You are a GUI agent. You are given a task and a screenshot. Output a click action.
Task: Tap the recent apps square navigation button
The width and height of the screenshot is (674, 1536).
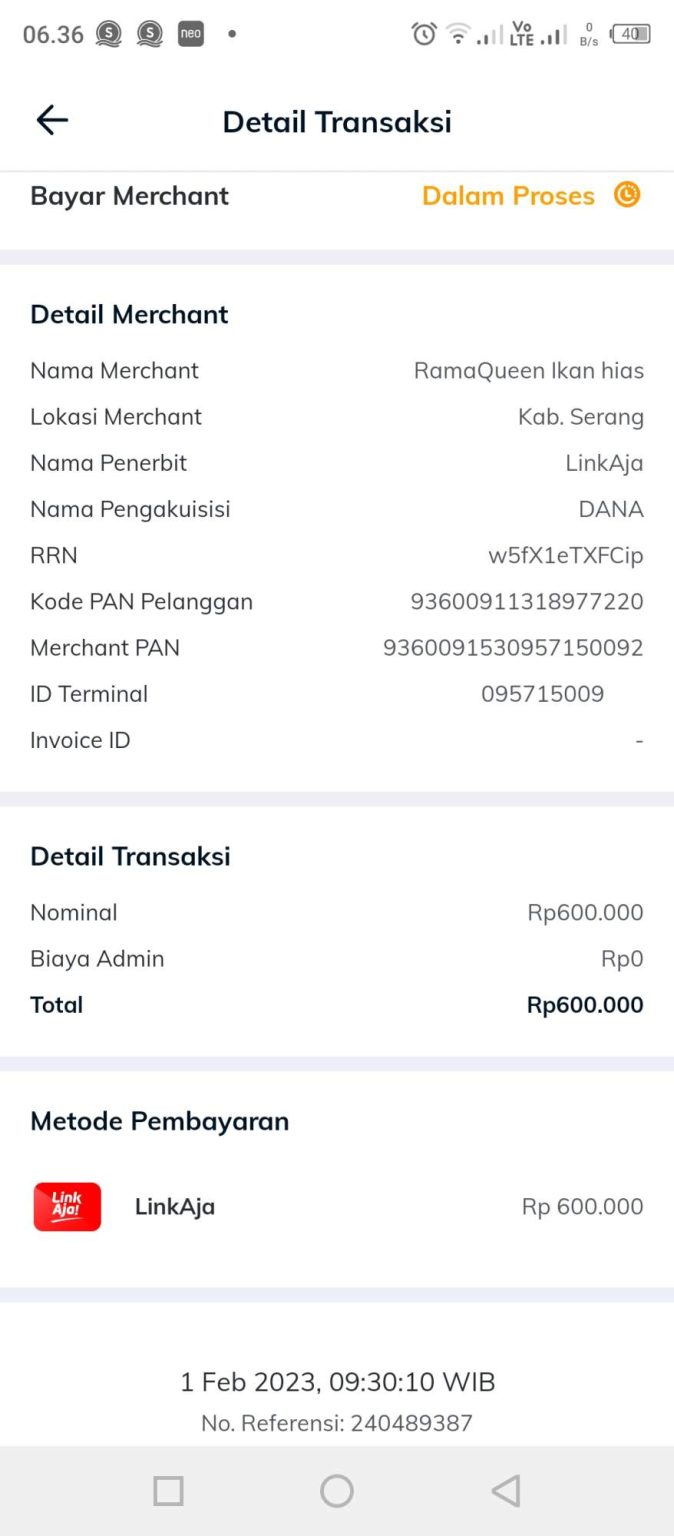pos(168,1490)
